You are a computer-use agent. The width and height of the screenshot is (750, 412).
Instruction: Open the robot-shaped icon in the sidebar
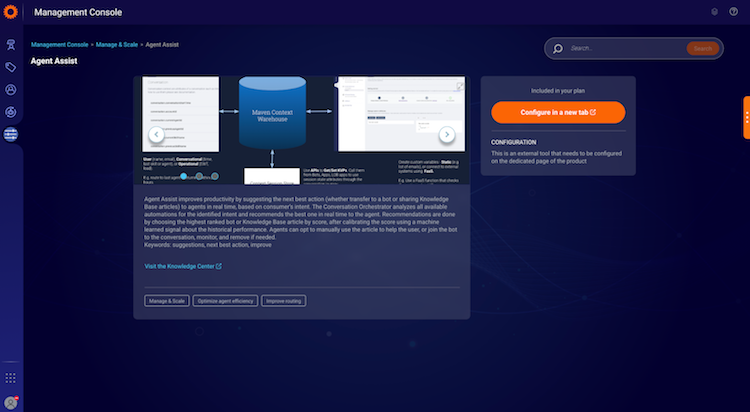[x=11, y=45]
